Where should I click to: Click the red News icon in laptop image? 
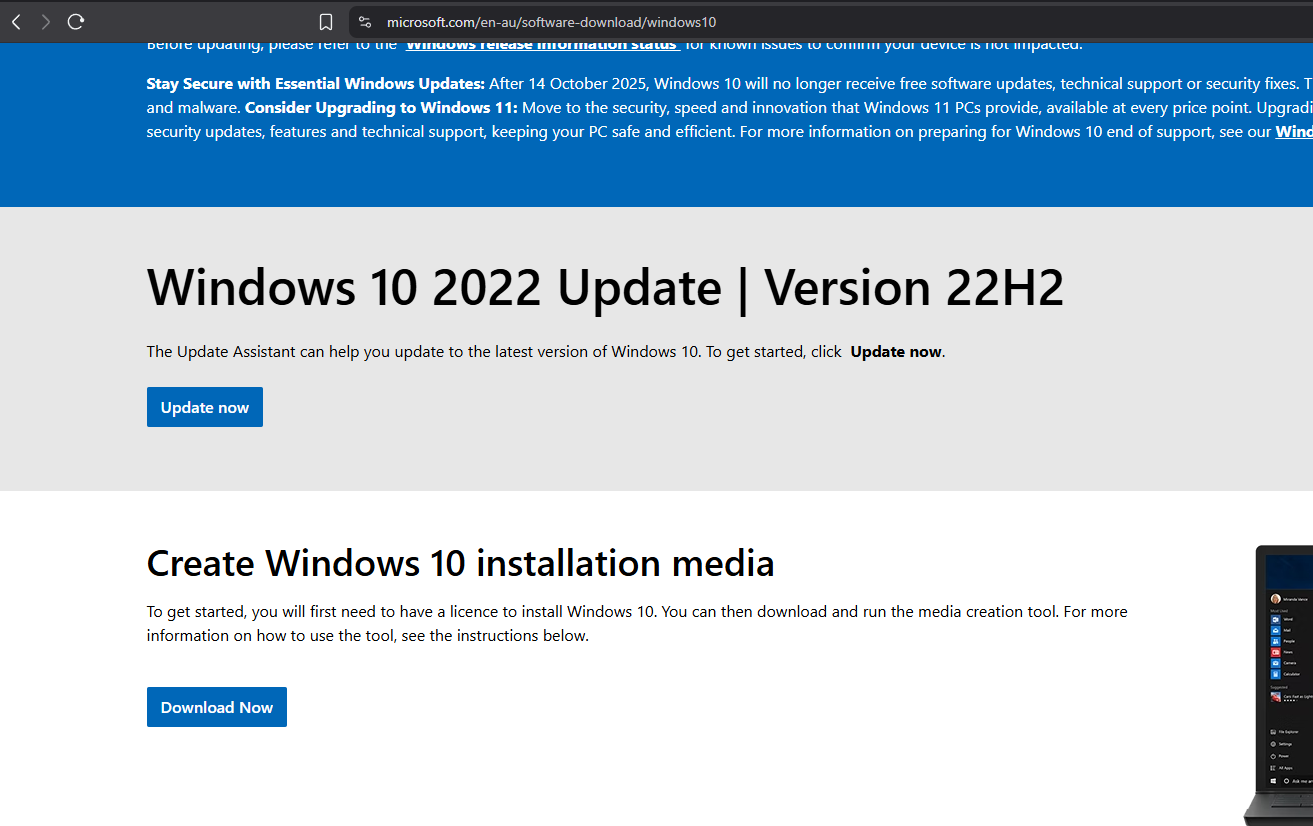click(x=1275, y=652)
